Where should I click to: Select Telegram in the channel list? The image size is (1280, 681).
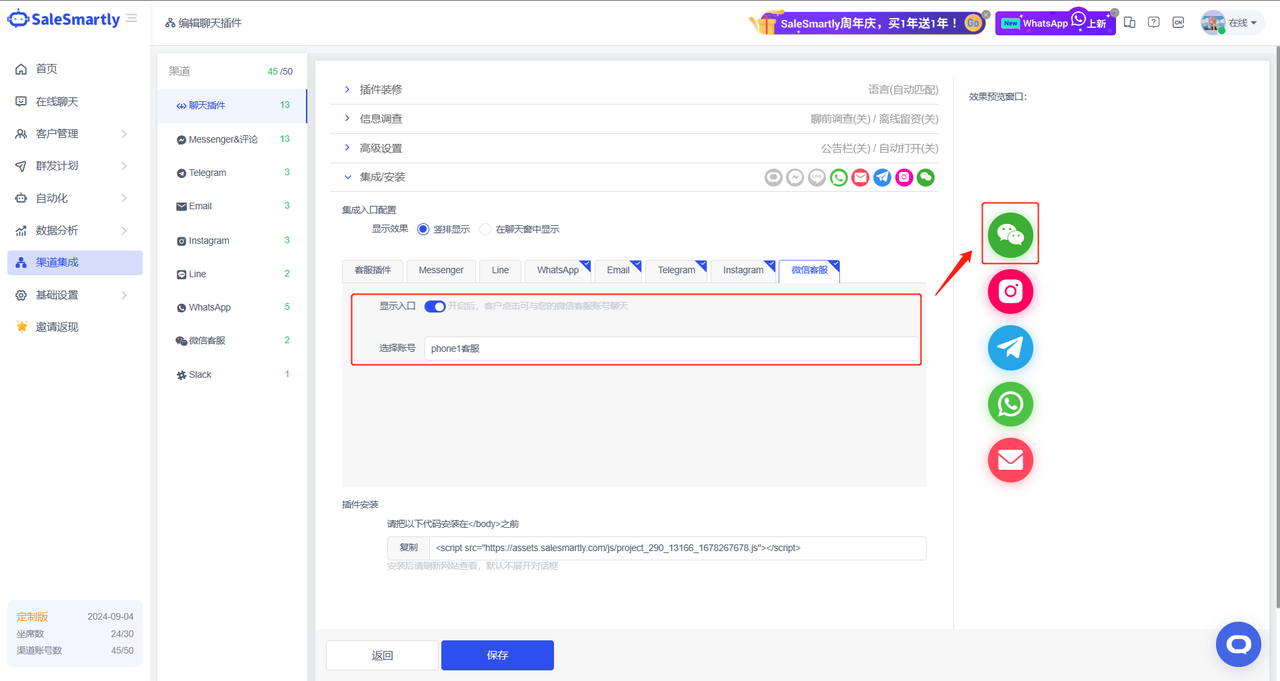click(232, 173)
